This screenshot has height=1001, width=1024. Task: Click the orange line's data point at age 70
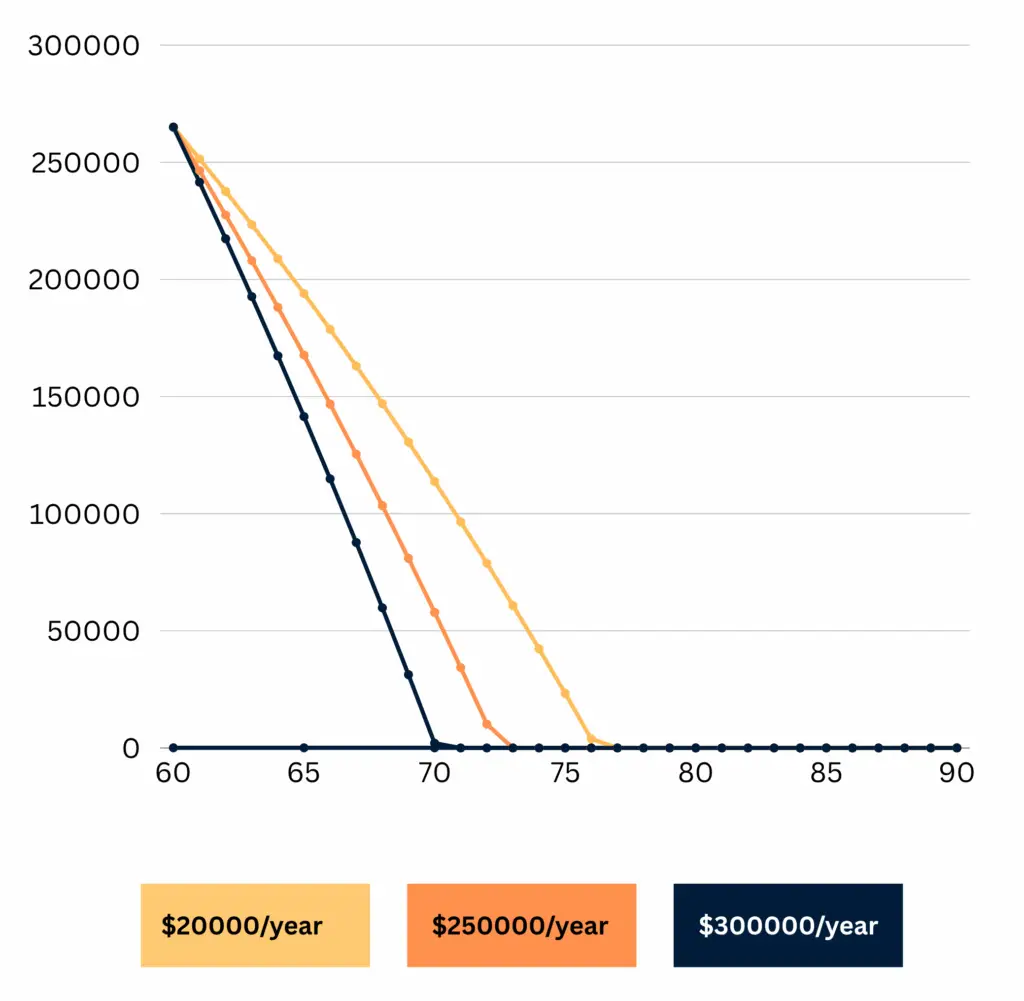pyautogui.click(x=434, y=612)
